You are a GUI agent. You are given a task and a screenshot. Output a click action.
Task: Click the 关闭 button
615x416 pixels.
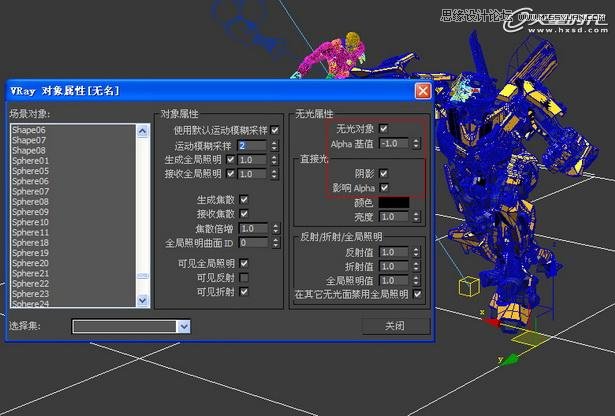pyautogui.click(x=395, y=325)
